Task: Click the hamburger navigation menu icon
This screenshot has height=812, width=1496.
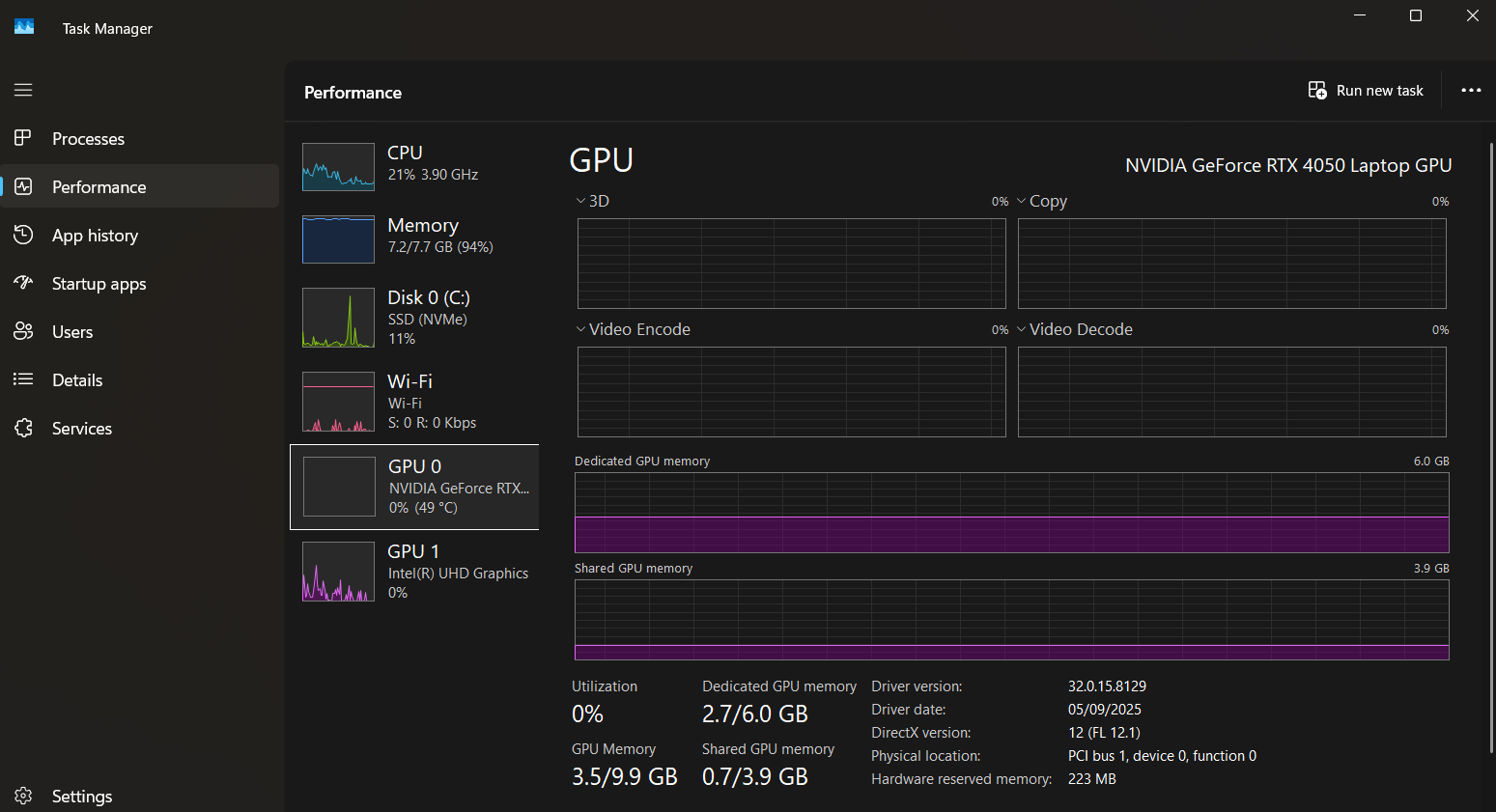Action: 23,90
